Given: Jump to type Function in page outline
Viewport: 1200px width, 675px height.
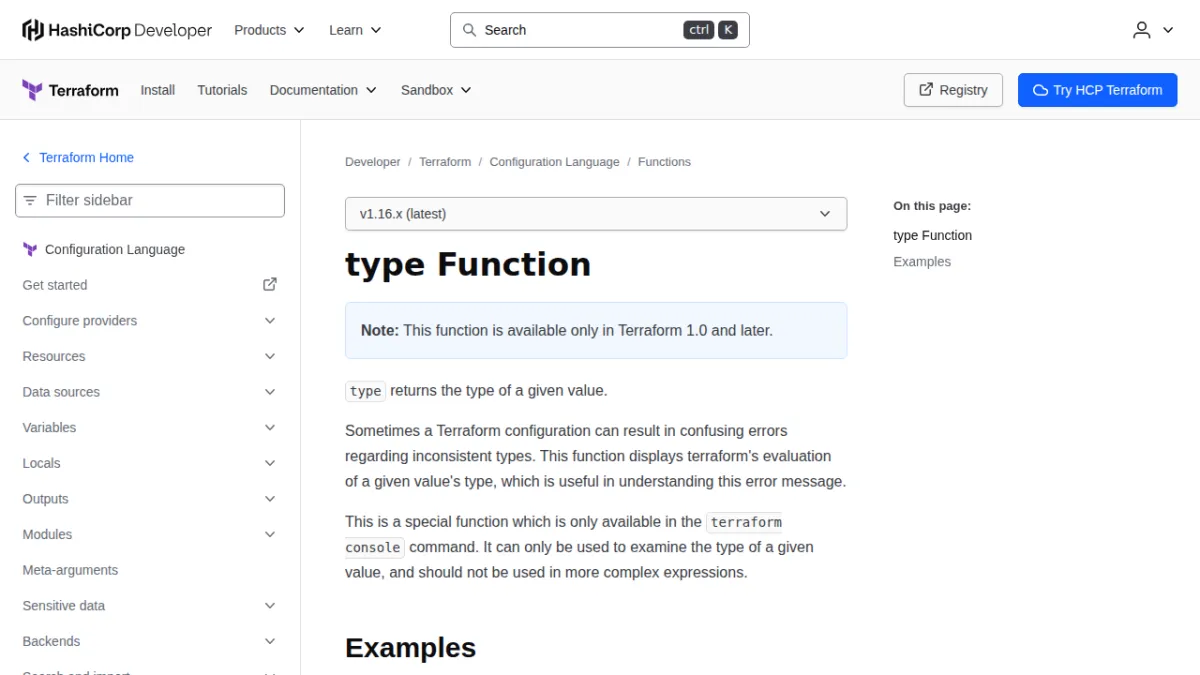Looking at the screenshot, I should click(x=932, y=236).
